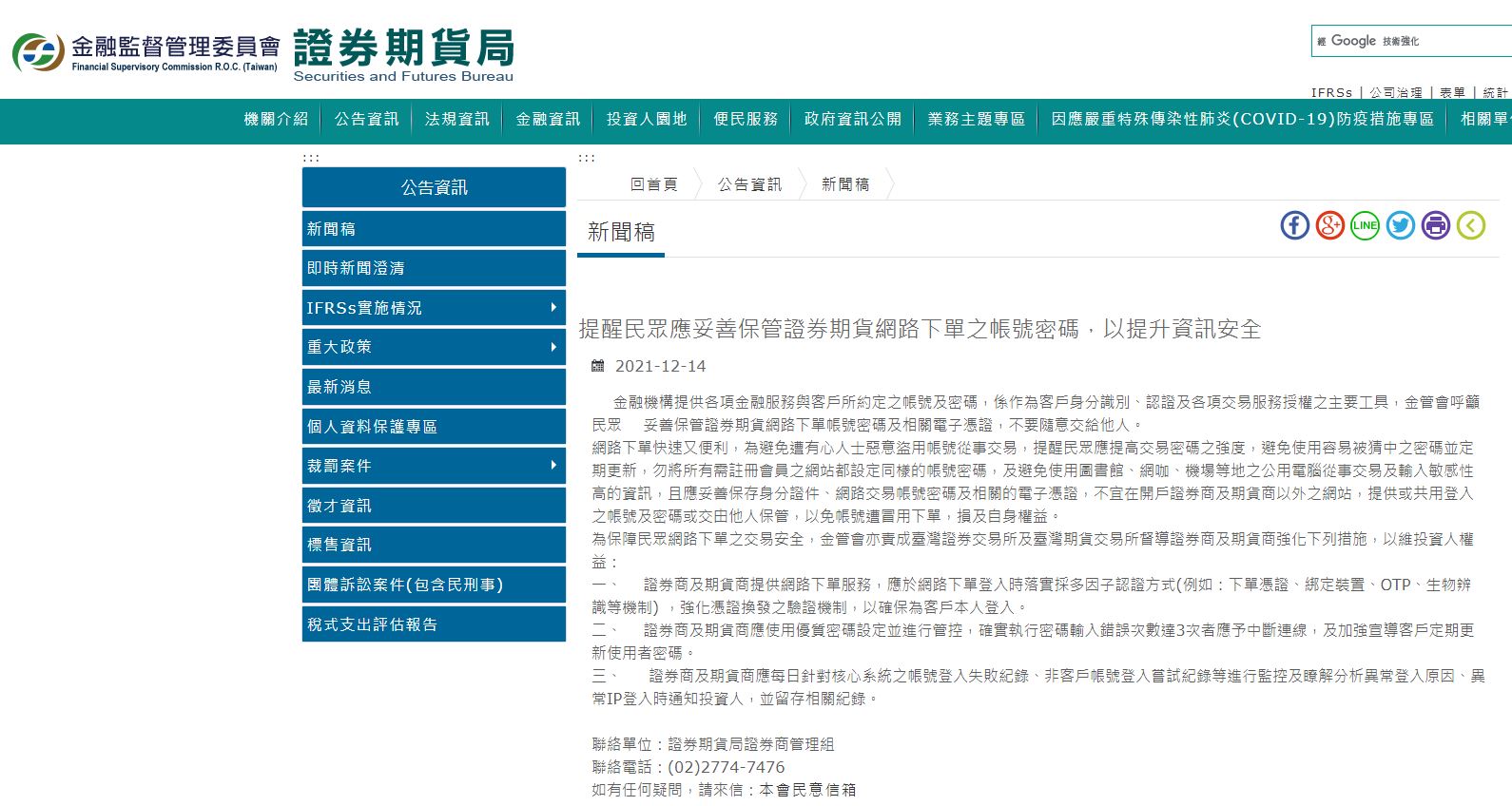Click 公告資訊 breadcrumb link
Image resolution: width=1512 pixels, height=806 pixels.
[750, 184]
